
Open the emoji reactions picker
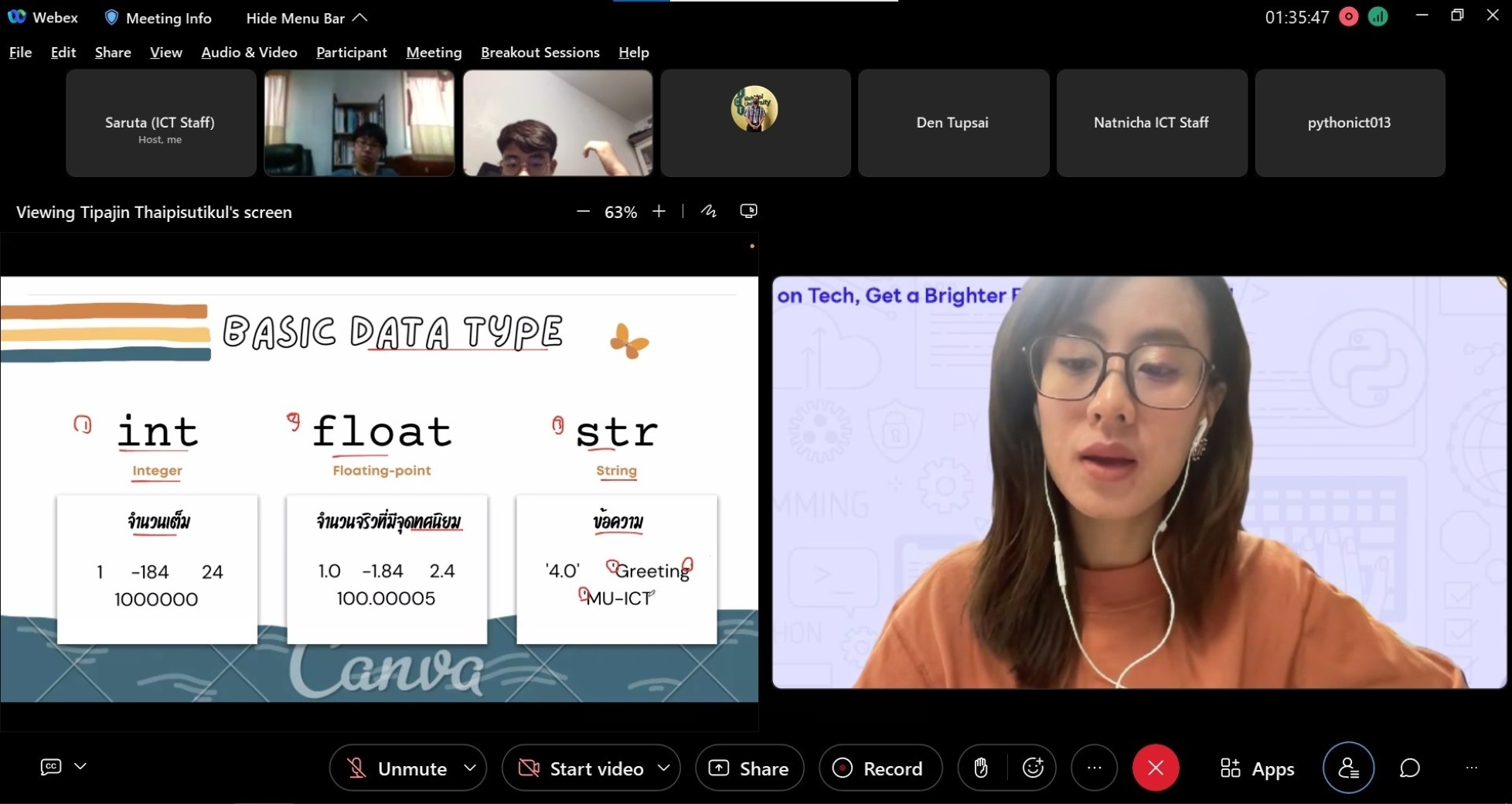tap(1033, 768)
